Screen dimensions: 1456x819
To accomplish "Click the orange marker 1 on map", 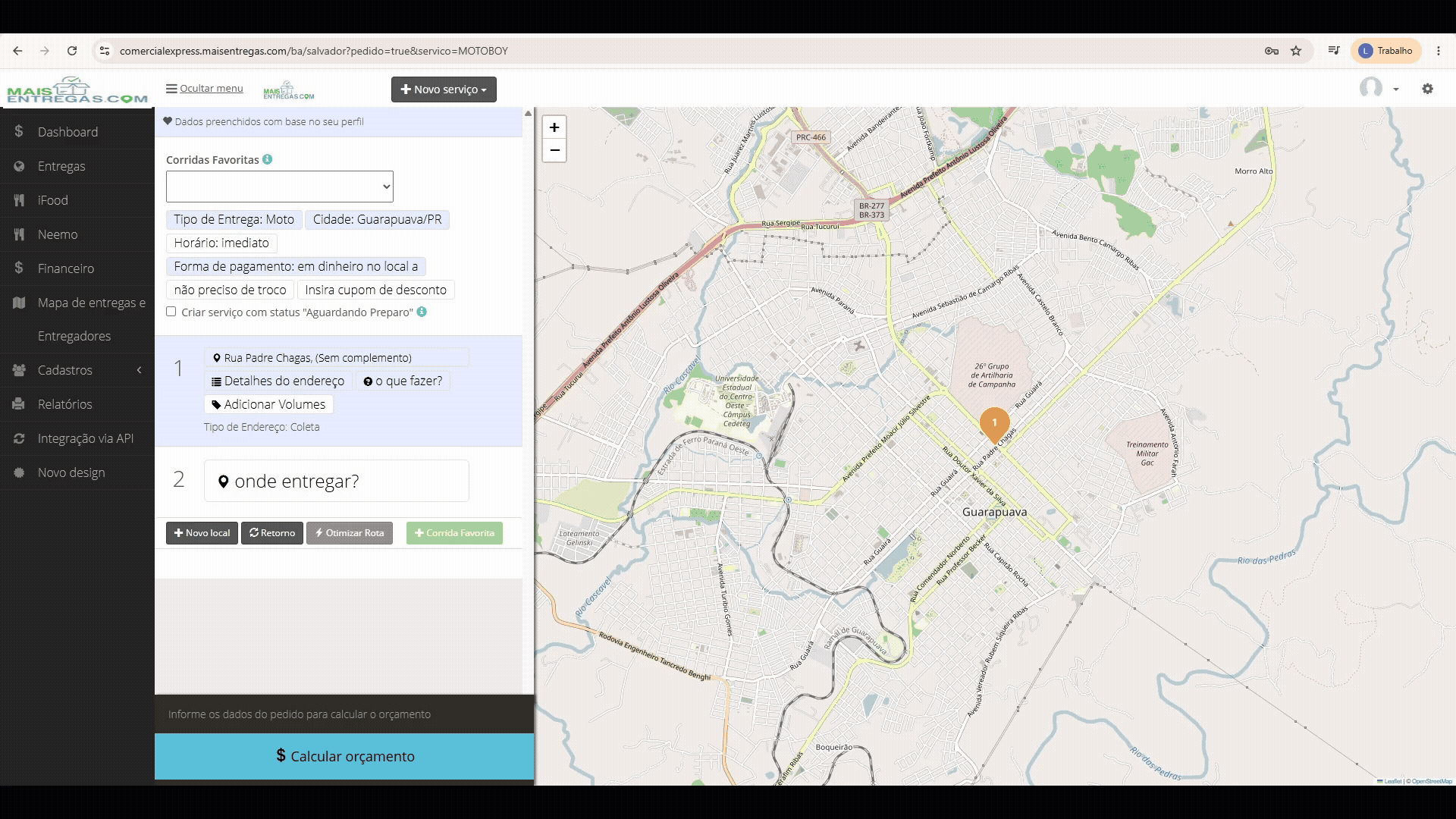I will click(x=994, y=425).
